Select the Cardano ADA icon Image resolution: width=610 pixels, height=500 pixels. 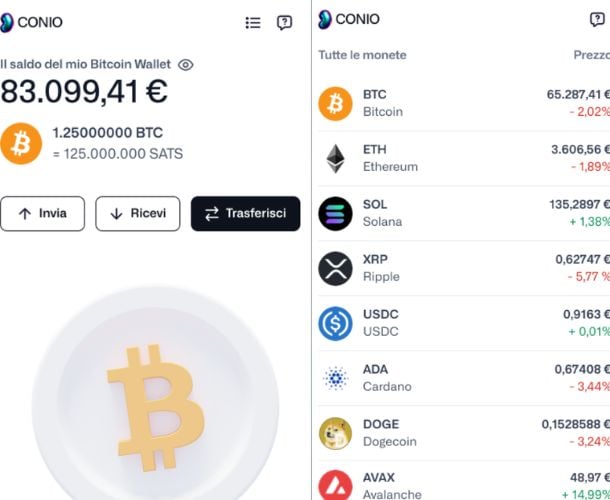point(335,378)
